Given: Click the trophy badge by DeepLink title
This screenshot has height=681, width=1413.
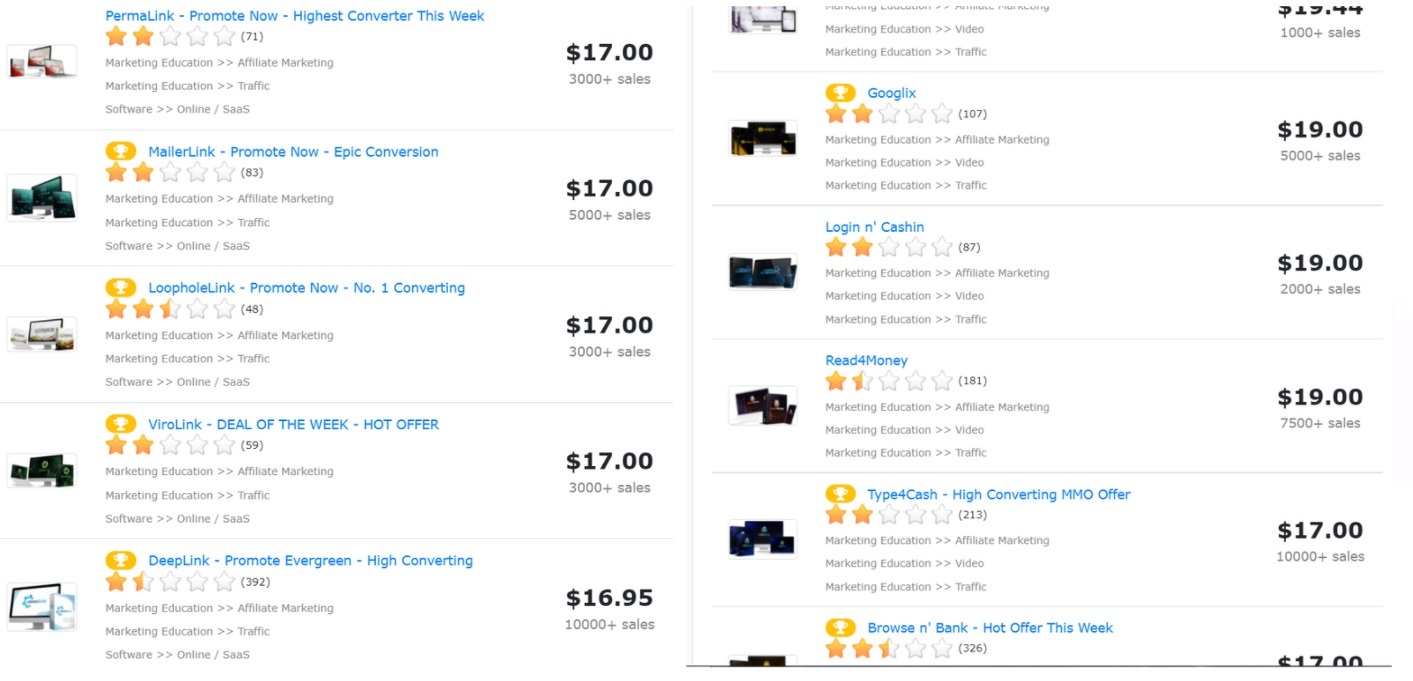Looking at the screenshot, I should pyautogui.click(x=121, y=561).
